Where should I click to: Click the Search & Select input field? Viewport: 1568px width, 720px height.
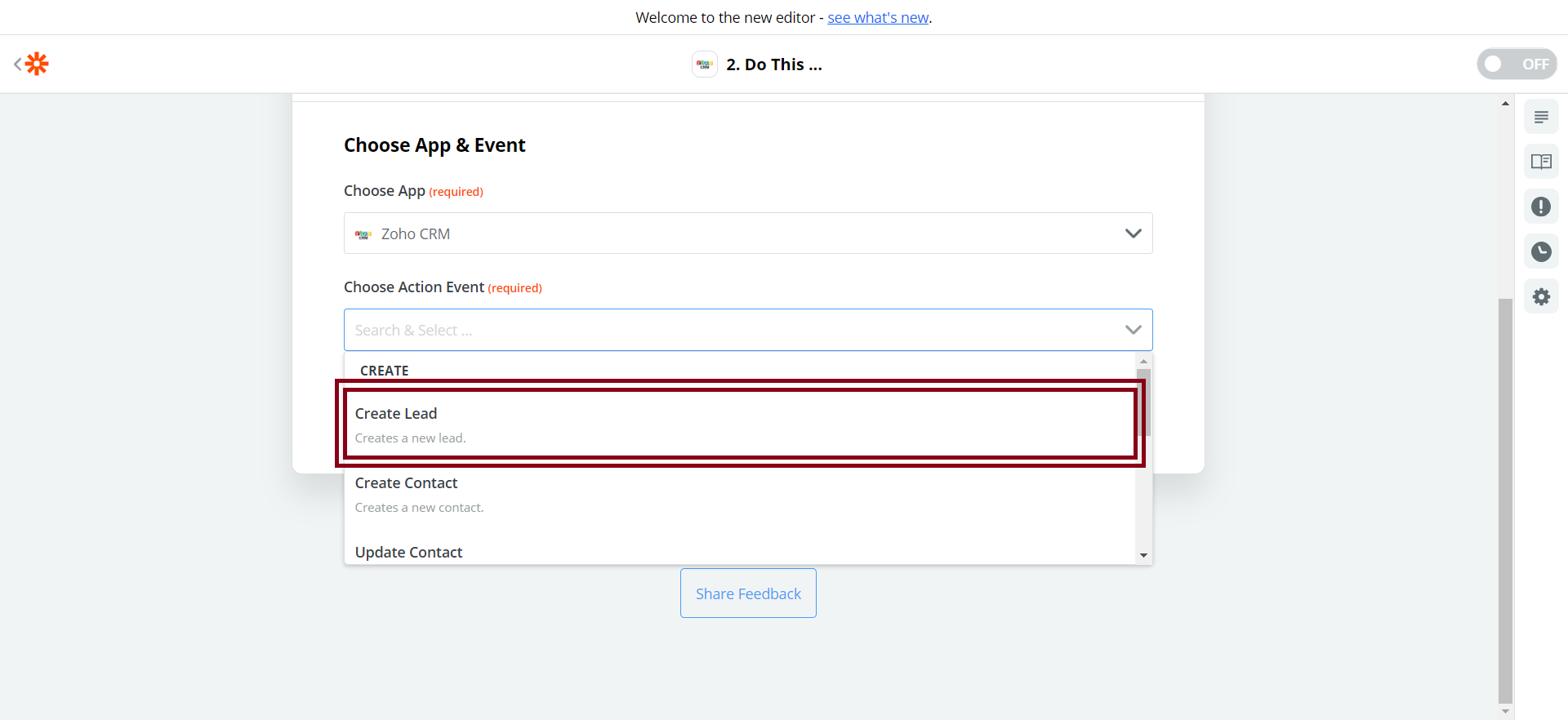(x=727, y=330)
